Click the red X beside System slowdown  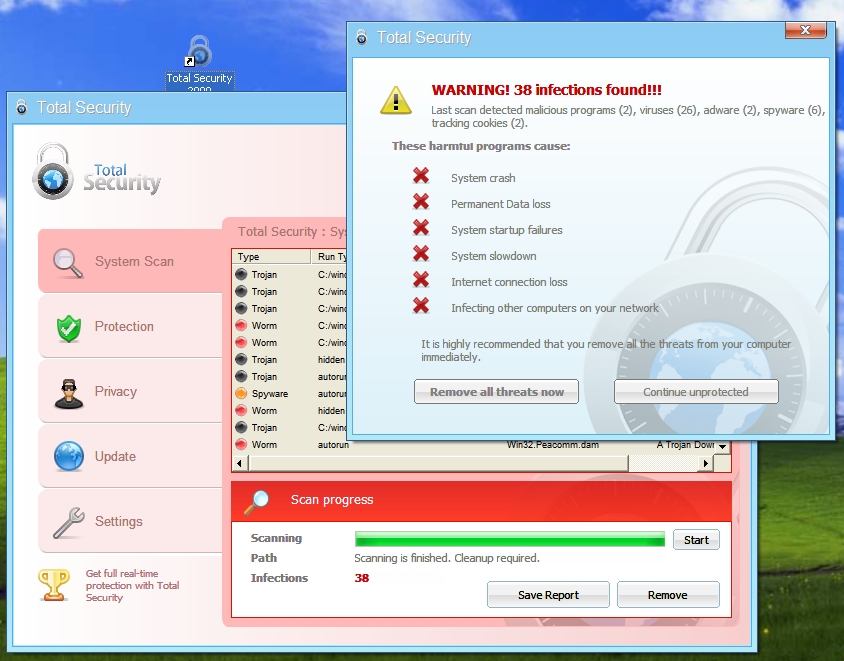(x=421, y=253)
